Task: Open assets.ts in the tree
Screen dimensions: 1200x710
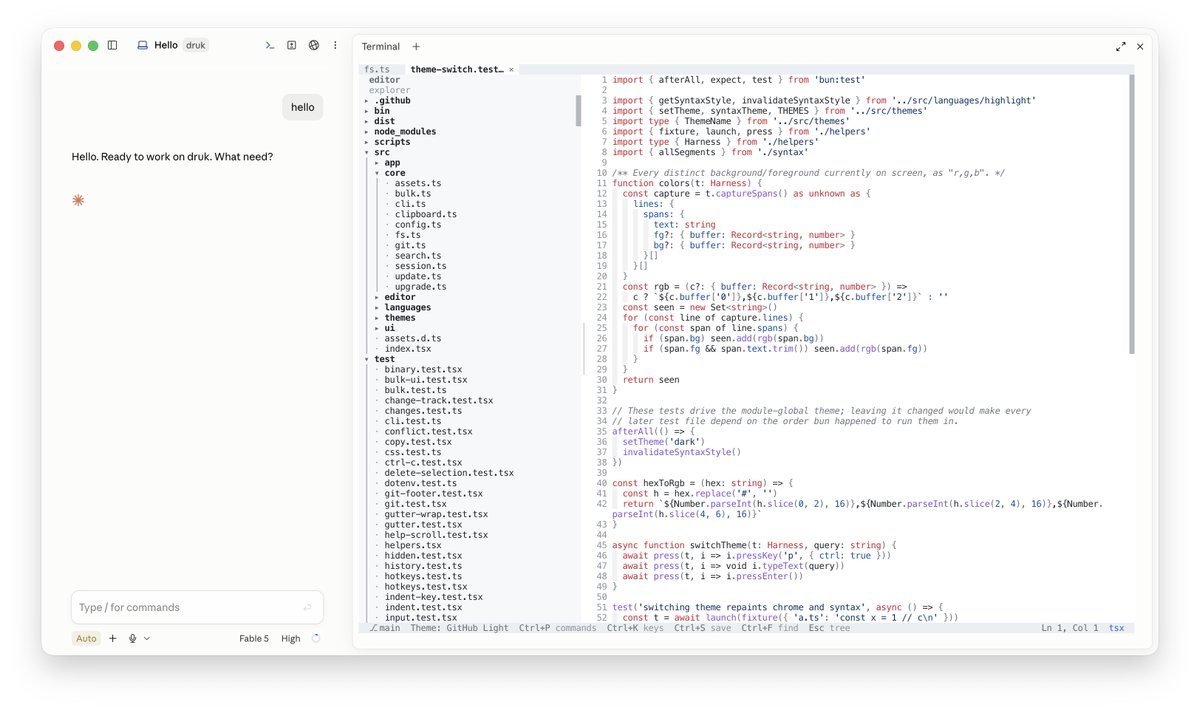Action: tap(418, 183)
